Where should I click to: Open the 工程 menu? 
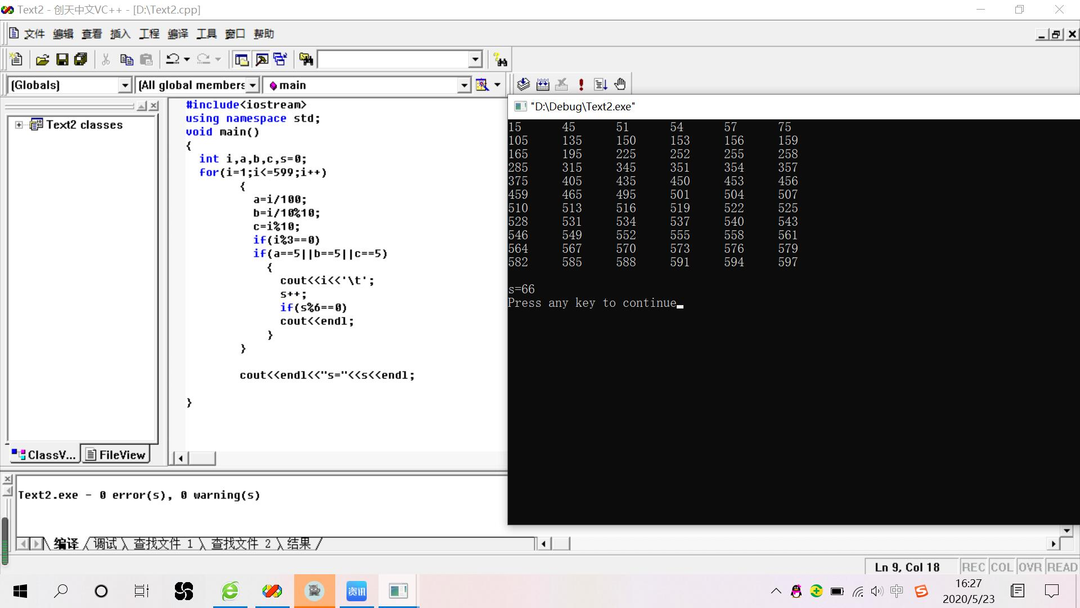click(x=149, y=34)
